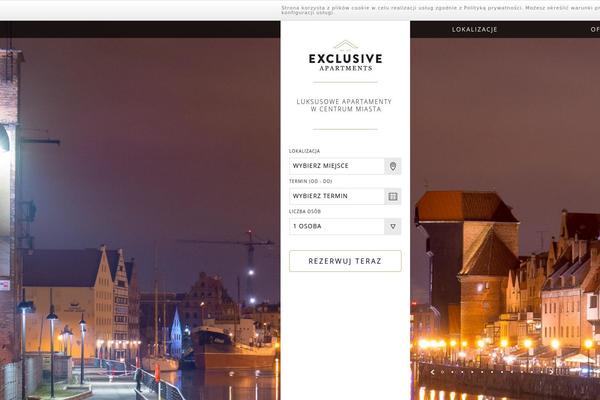Select the first slideshow dot after left arrow
600x400 pixels.
[x=442, y=372]
